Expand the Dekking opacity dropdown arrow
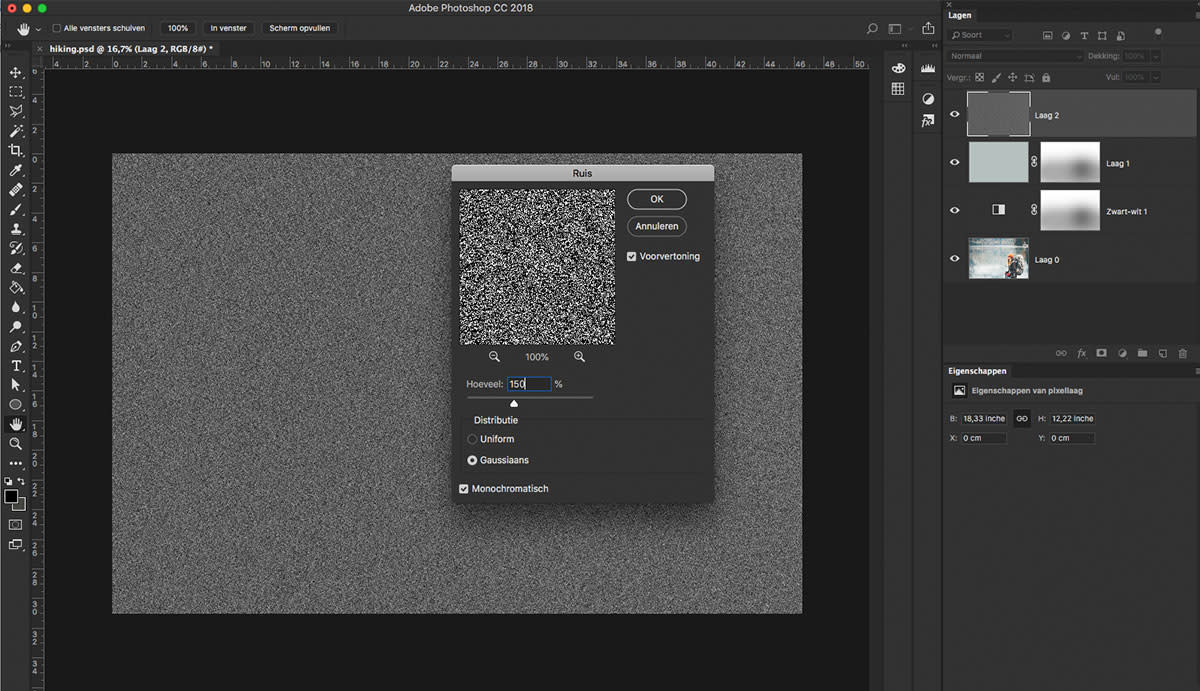Image resolution: width=1200 pixels, height=691 pixels. click(x=1156, y=56)
